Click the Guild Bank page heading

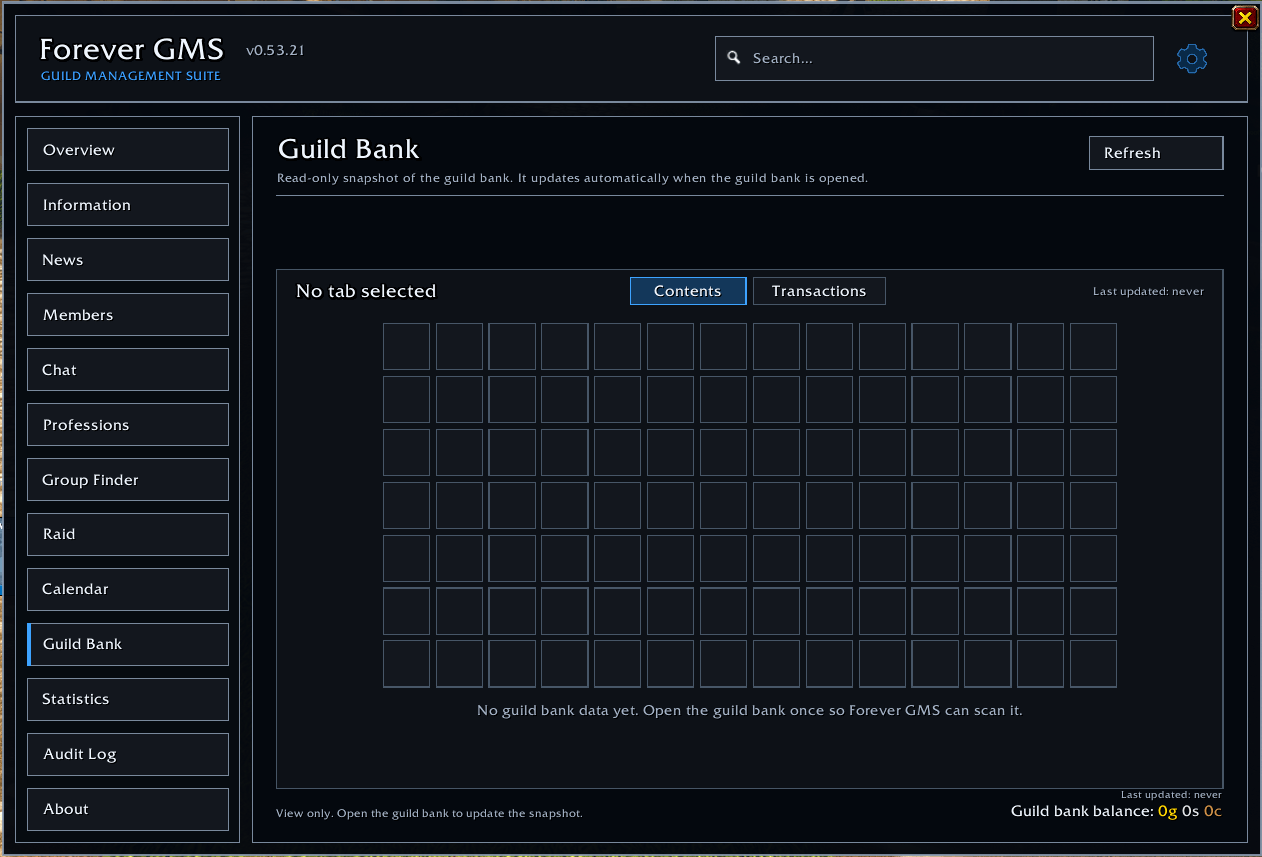(348, 149)
